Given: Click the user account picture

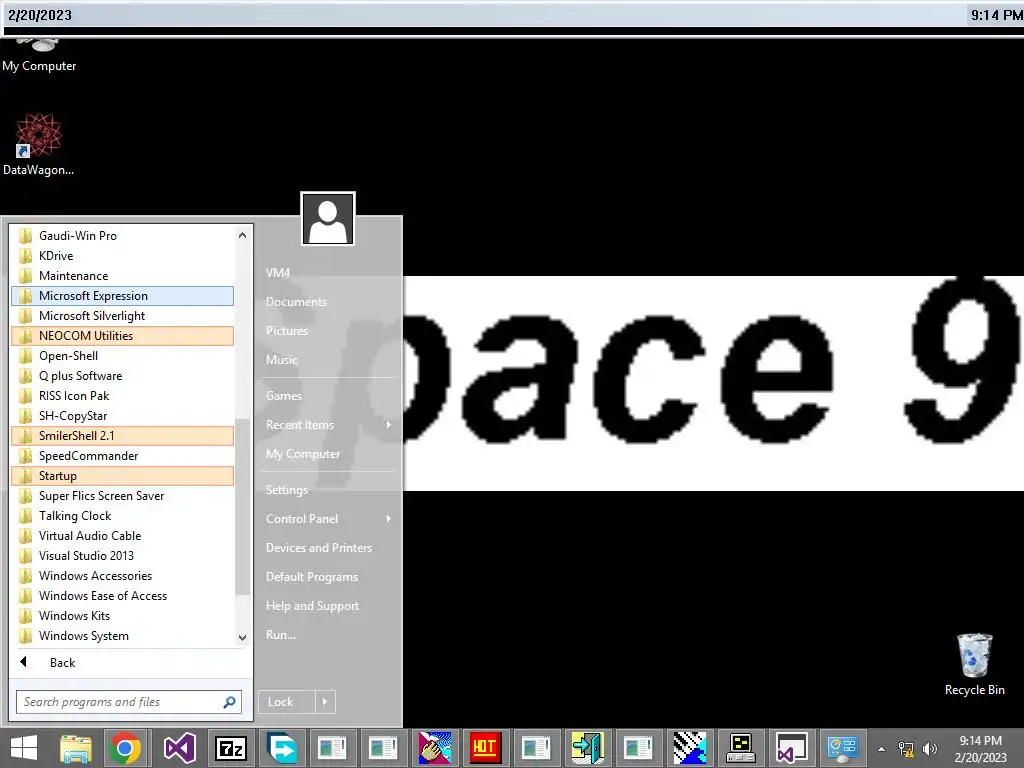Looking at the screenshot, I should click(328, 219).
